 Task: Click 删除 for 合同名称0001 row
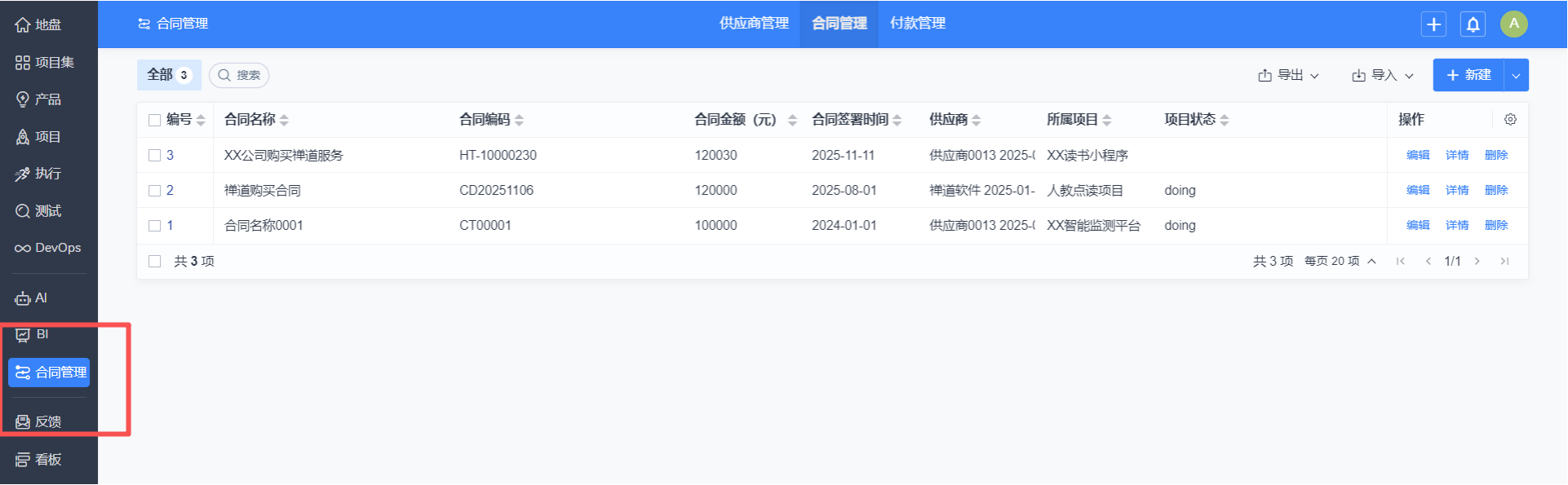pos(1496,225)
